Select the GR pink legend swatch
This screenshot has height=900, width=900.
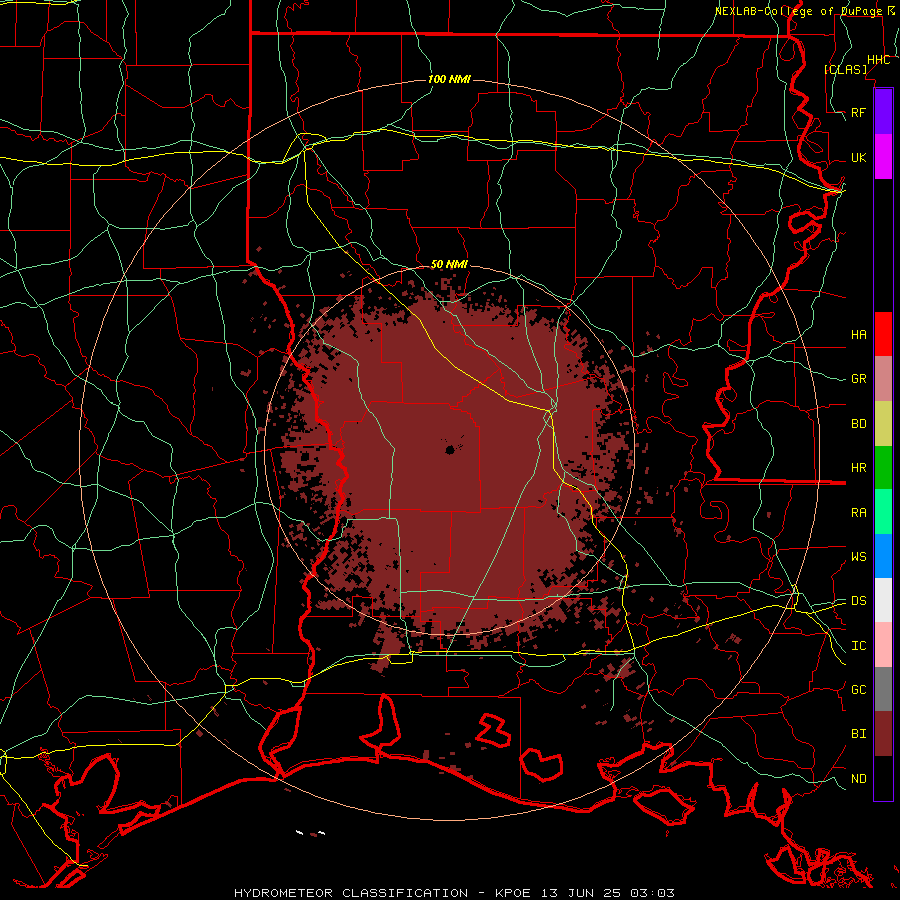883,378
